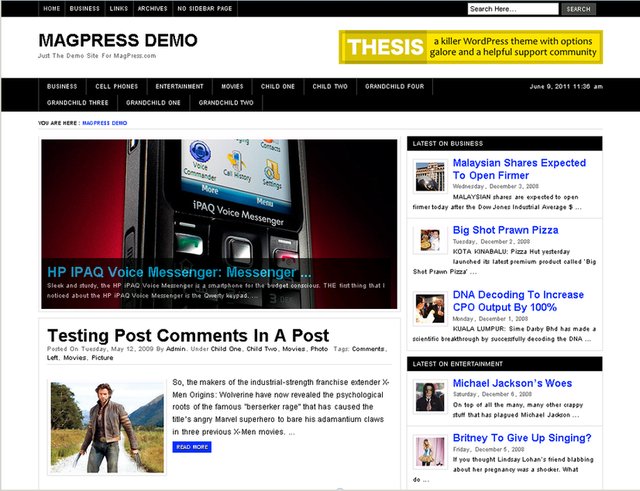Open the Left tag link
640x491 pixels.
point(52,358)
